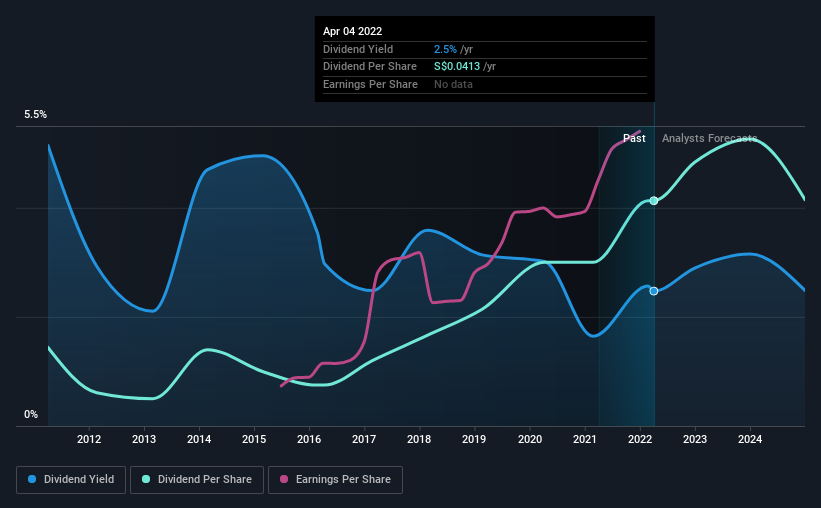Click the Analysts Forecasts label
The height and width of the screenshot is (508, 821).
pos(709,138)
